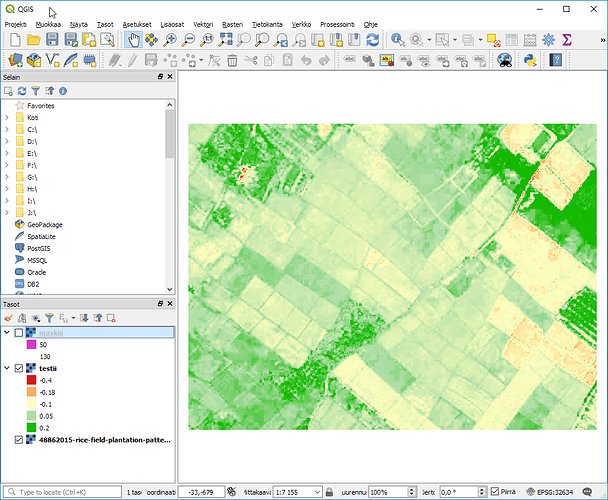This screenshot has width=608, height=500.
Task: Expand the Koti folder
Action: (x=7, y=118)
